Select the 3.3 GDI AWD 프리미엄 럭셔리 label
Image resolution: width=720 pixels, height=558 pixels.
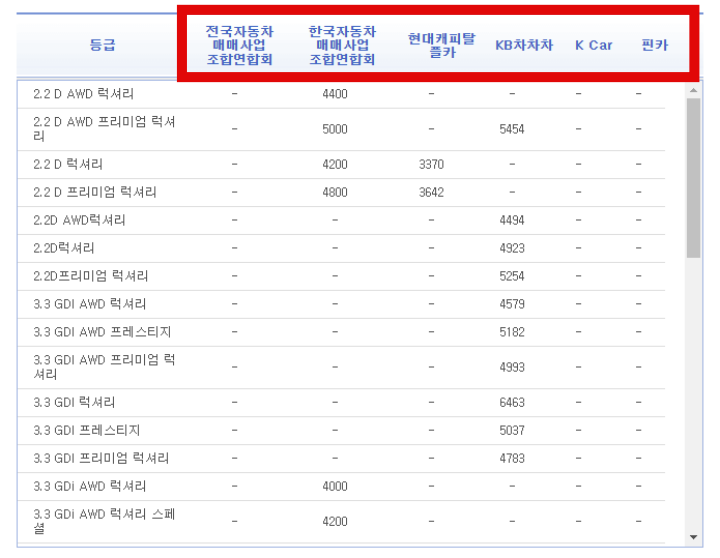click(x=104, y=367)
